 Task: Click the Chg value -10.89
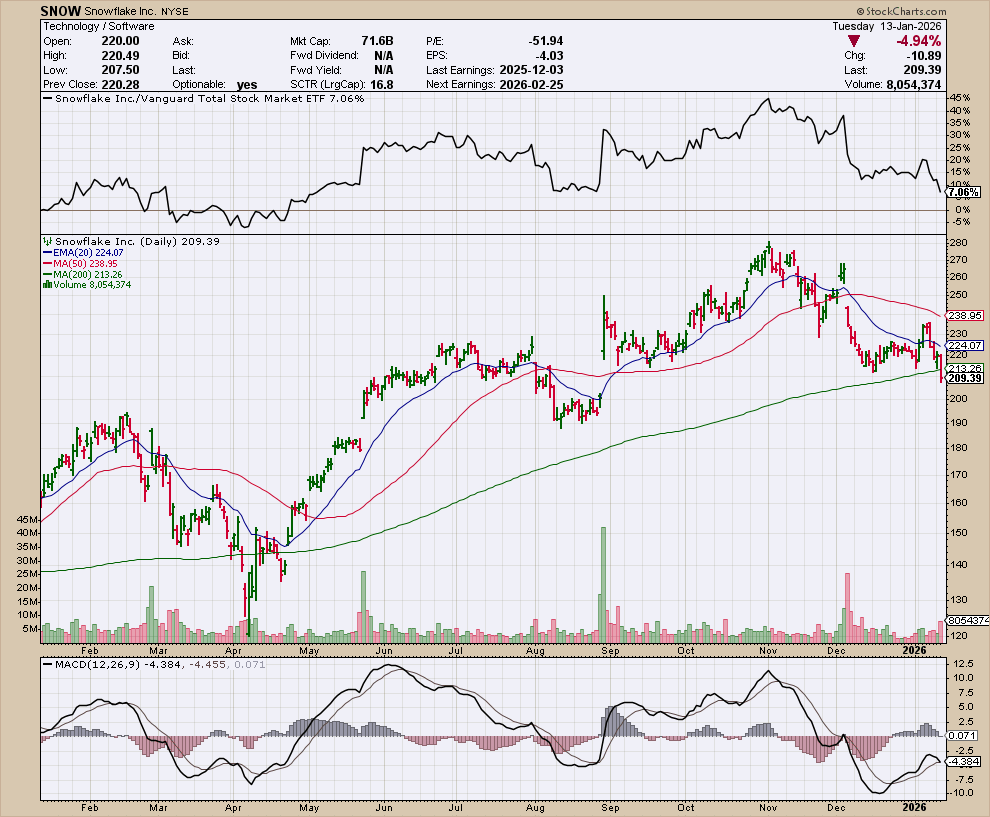point(924,56)
